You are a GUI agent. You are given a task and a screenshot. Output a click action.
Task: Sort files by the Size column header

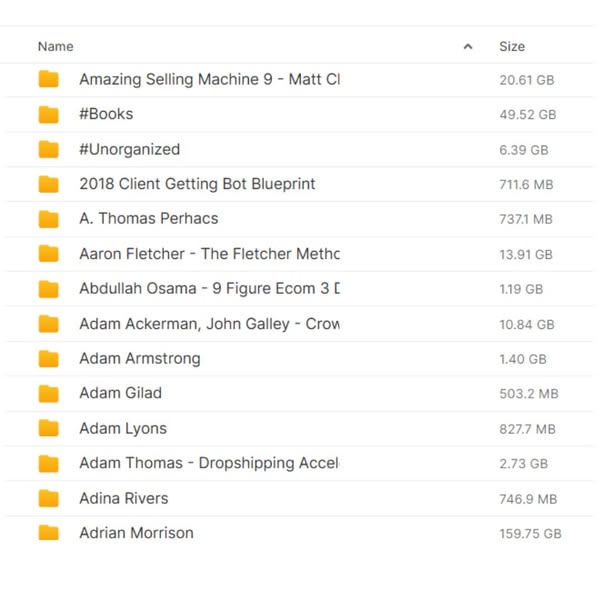click(511, 47)
